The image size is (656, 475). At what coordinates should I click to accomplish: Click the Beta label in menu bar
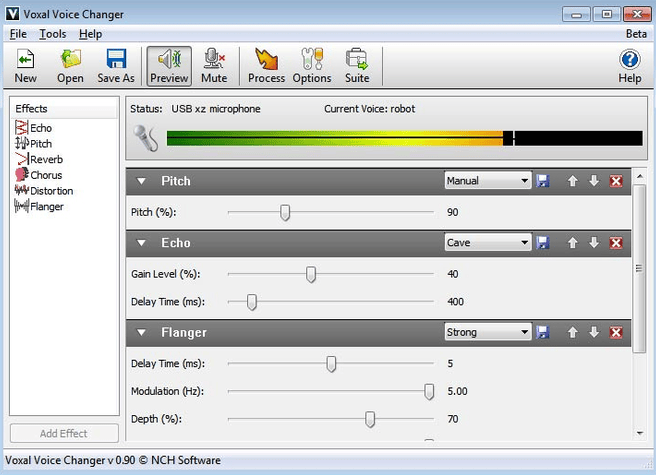pos(636,34)
